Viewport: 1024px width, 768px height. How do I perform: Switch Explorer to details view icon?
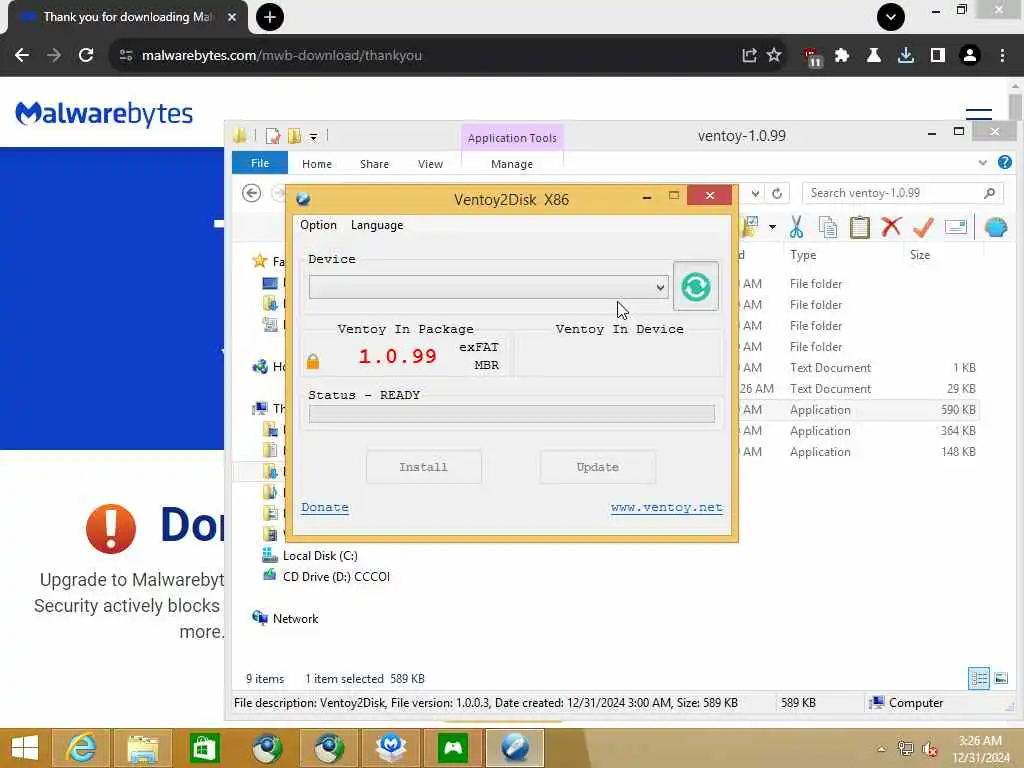click(979, 679)
